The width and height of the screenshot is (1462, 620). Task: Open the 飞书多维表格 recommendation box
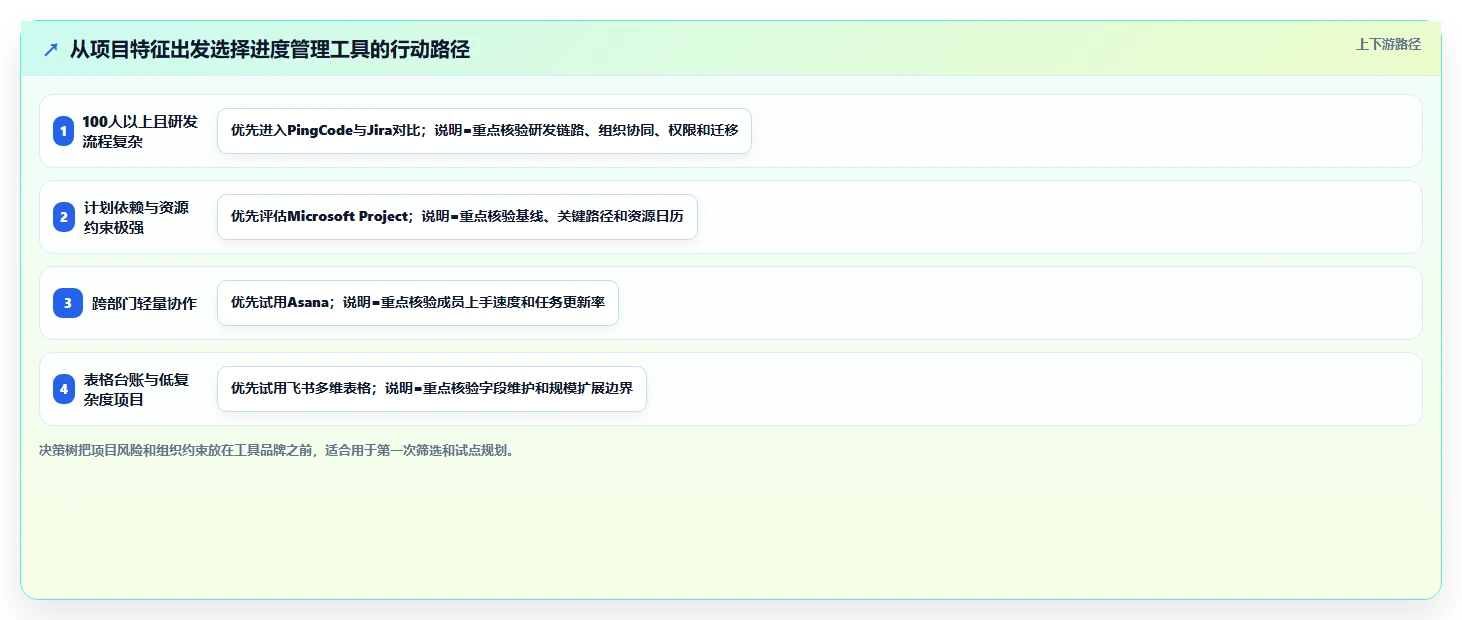432,389
